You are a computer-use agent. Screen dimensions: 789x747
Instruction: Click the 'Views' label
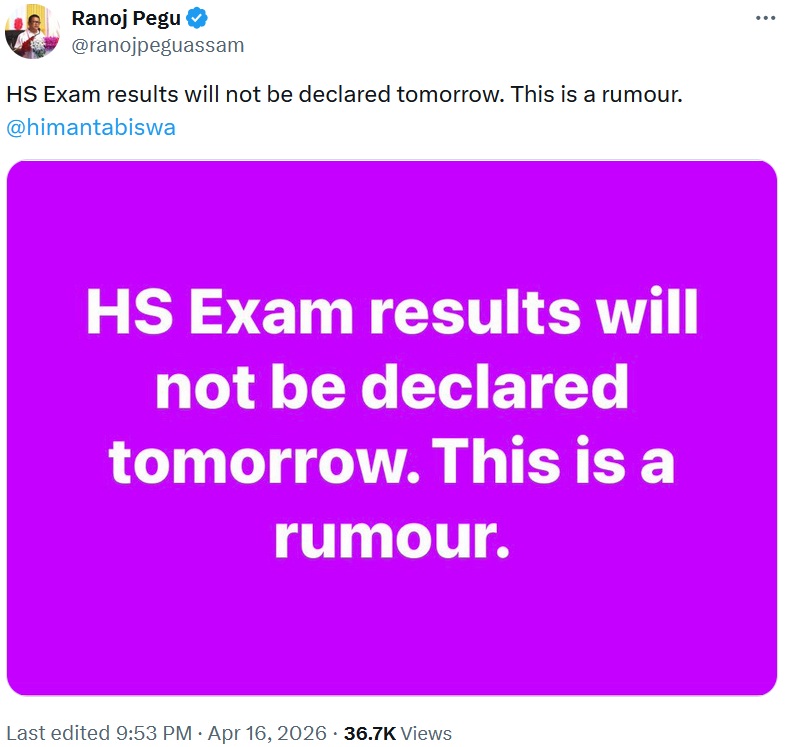(x=427, y=733)
